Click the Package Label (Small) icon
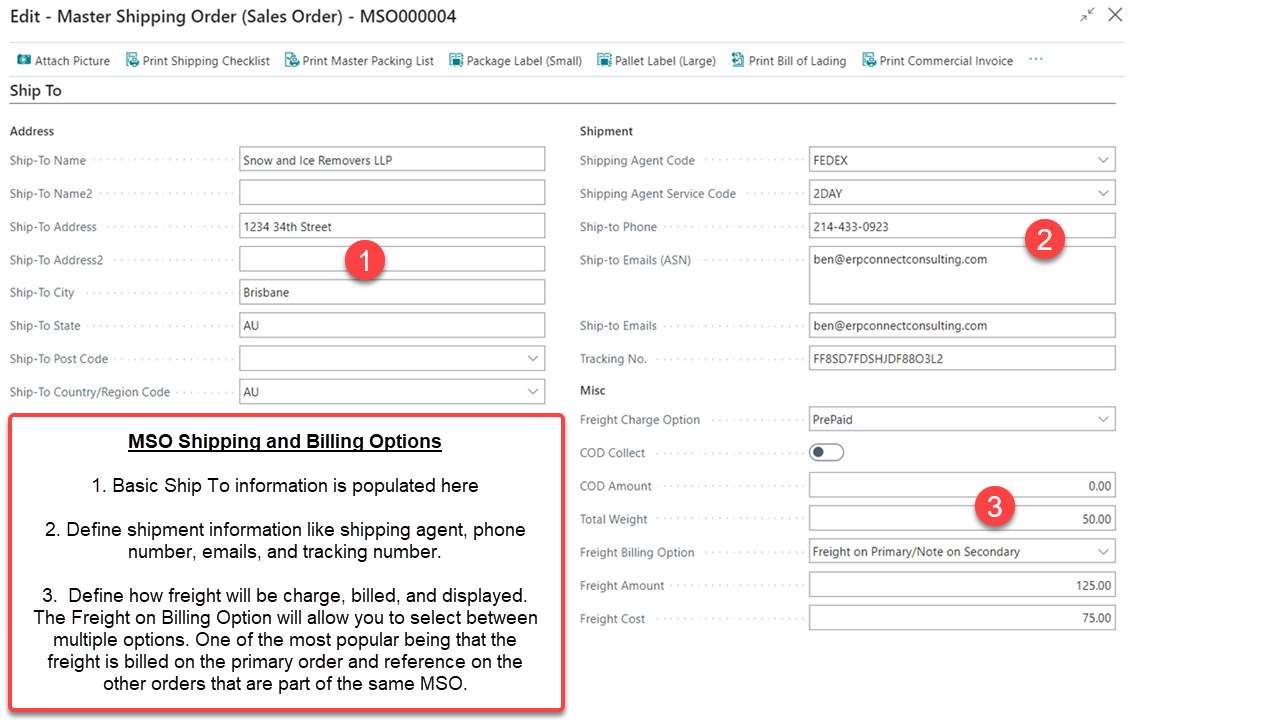This screenshot has height=720, width=1280. (x=456, y=61)
